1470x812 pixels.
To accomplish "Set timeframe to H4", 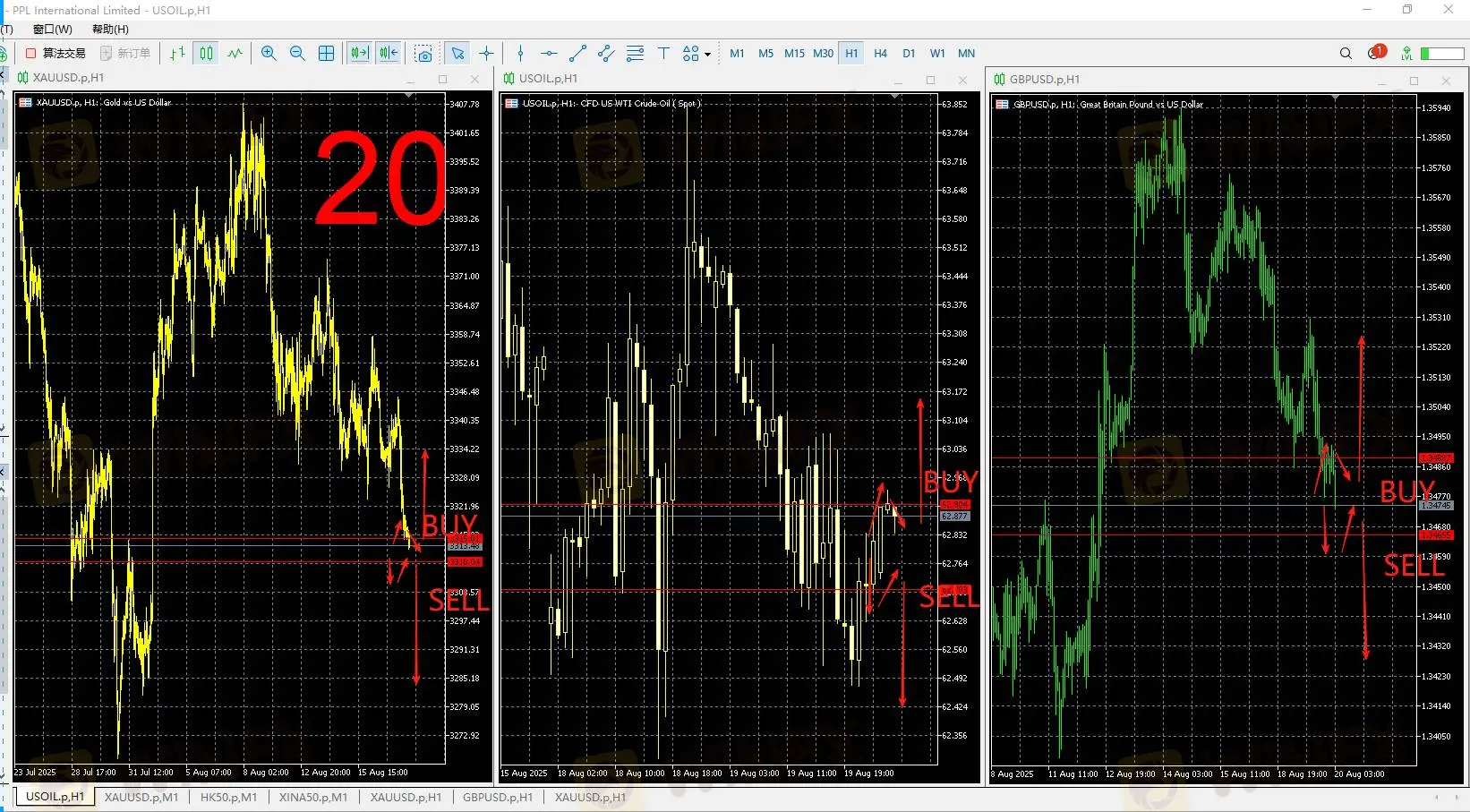I will pos(880,54).
